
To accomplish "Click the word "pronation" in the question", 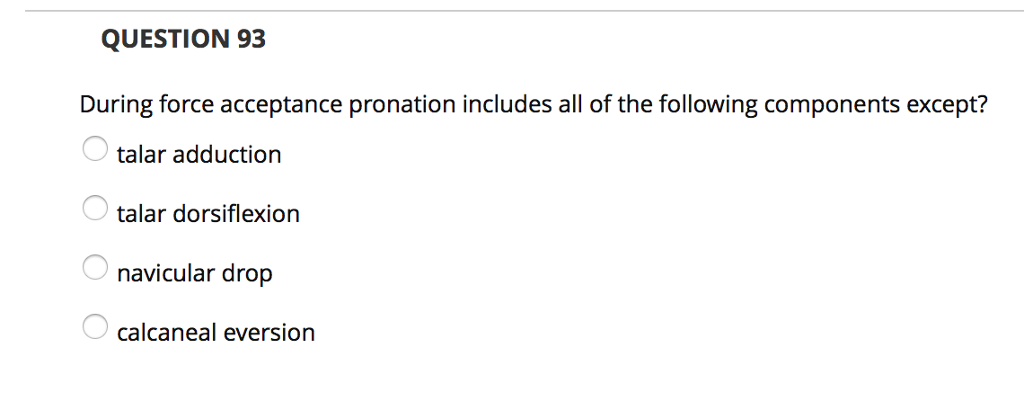I will click(400, 106).
